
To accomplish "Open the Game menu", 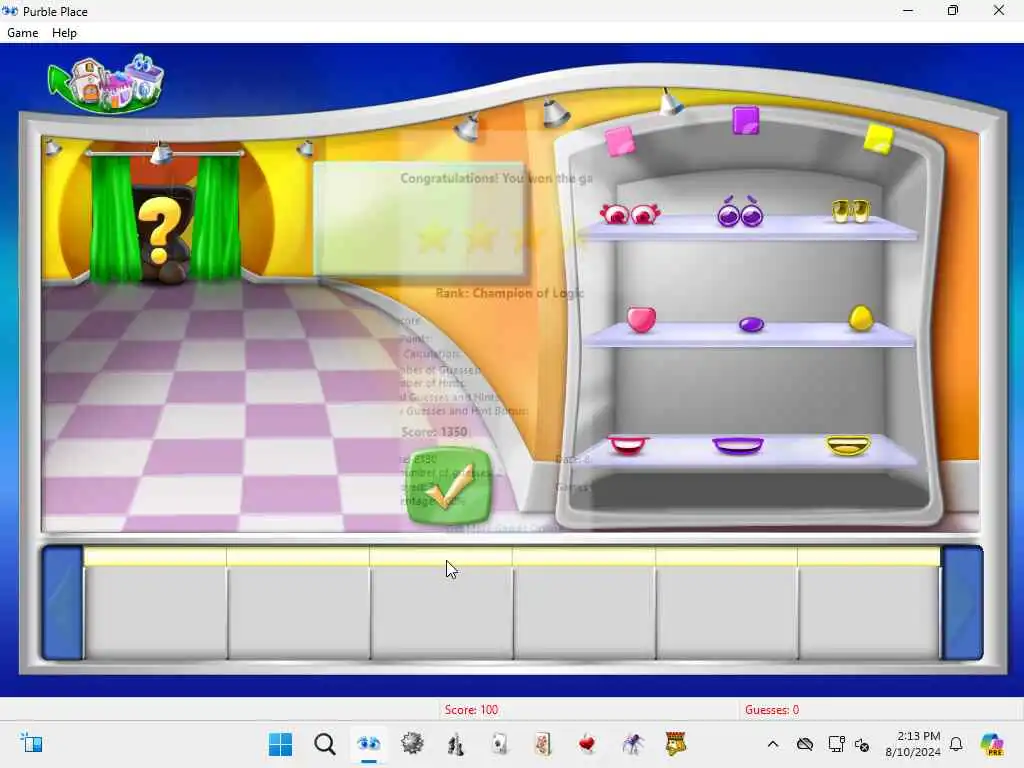I will (x=22, y=33).
